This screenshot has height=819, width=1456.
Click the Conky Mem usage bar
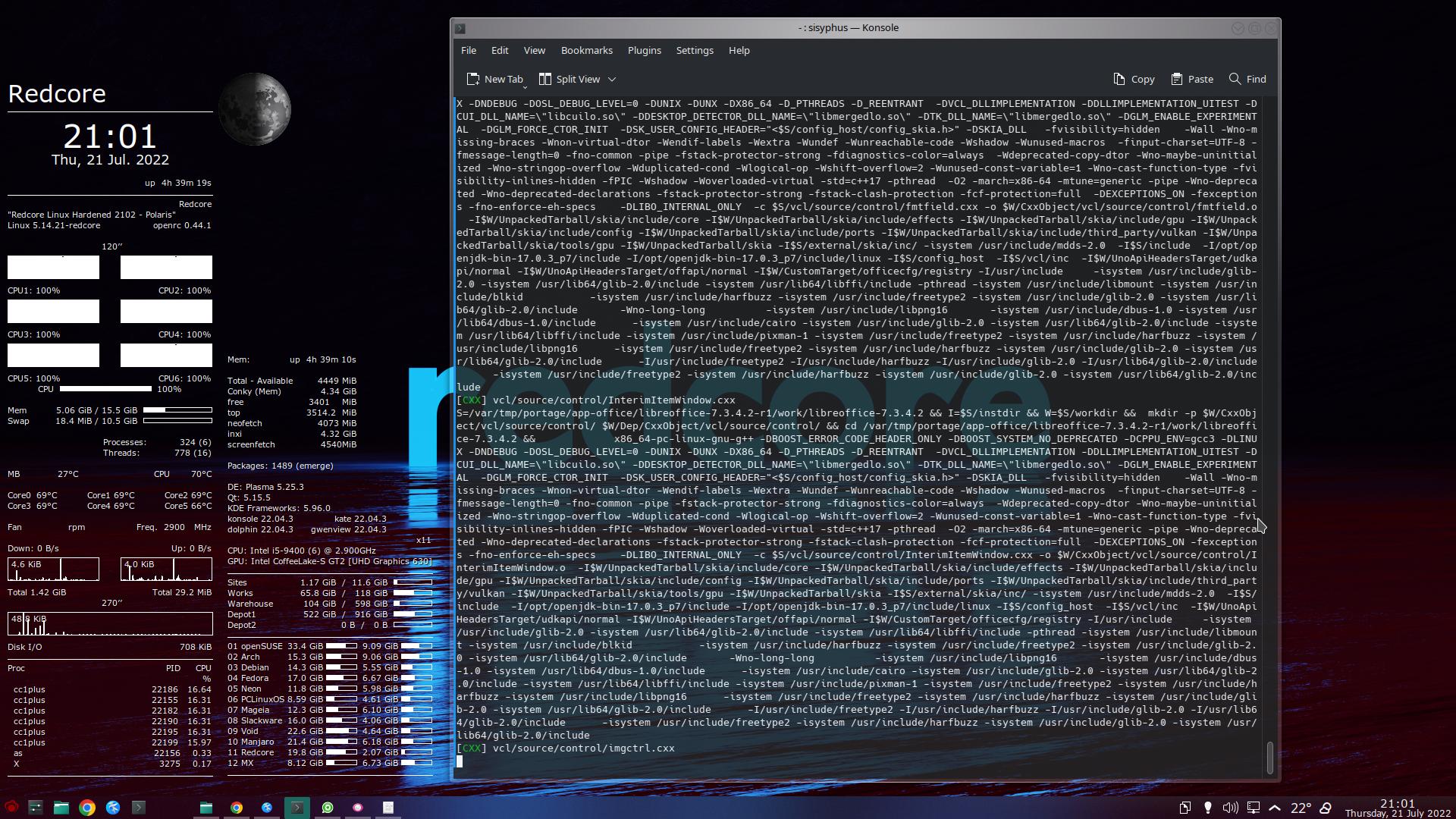coord(177,409)
